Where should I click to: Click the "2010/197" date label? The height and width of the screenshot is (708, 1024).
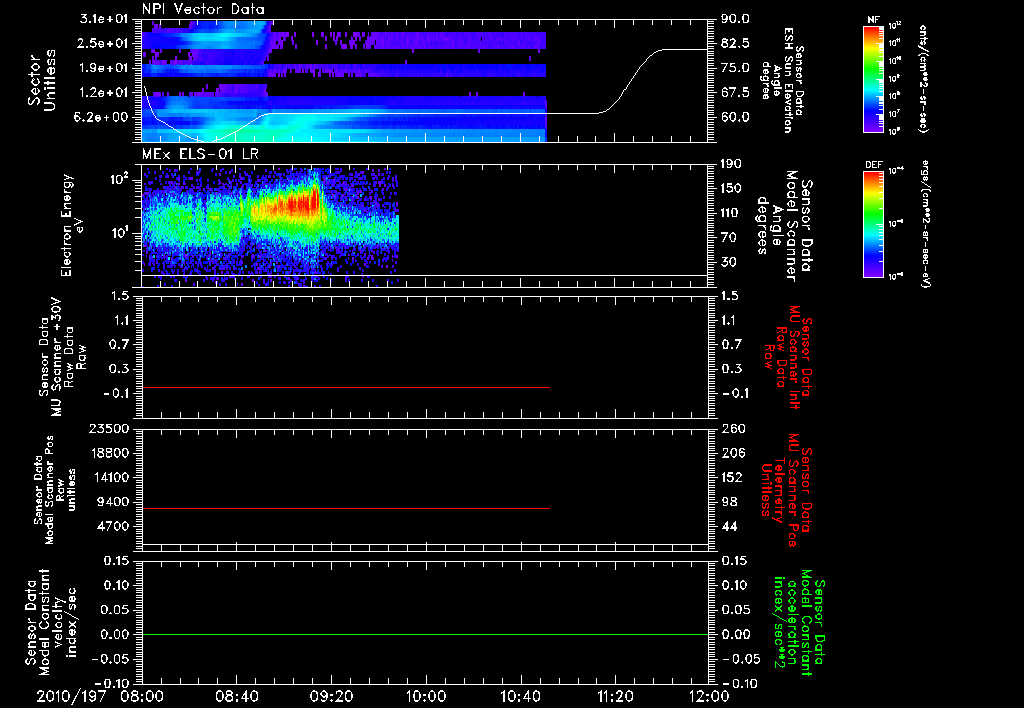(x=71, y=696)
